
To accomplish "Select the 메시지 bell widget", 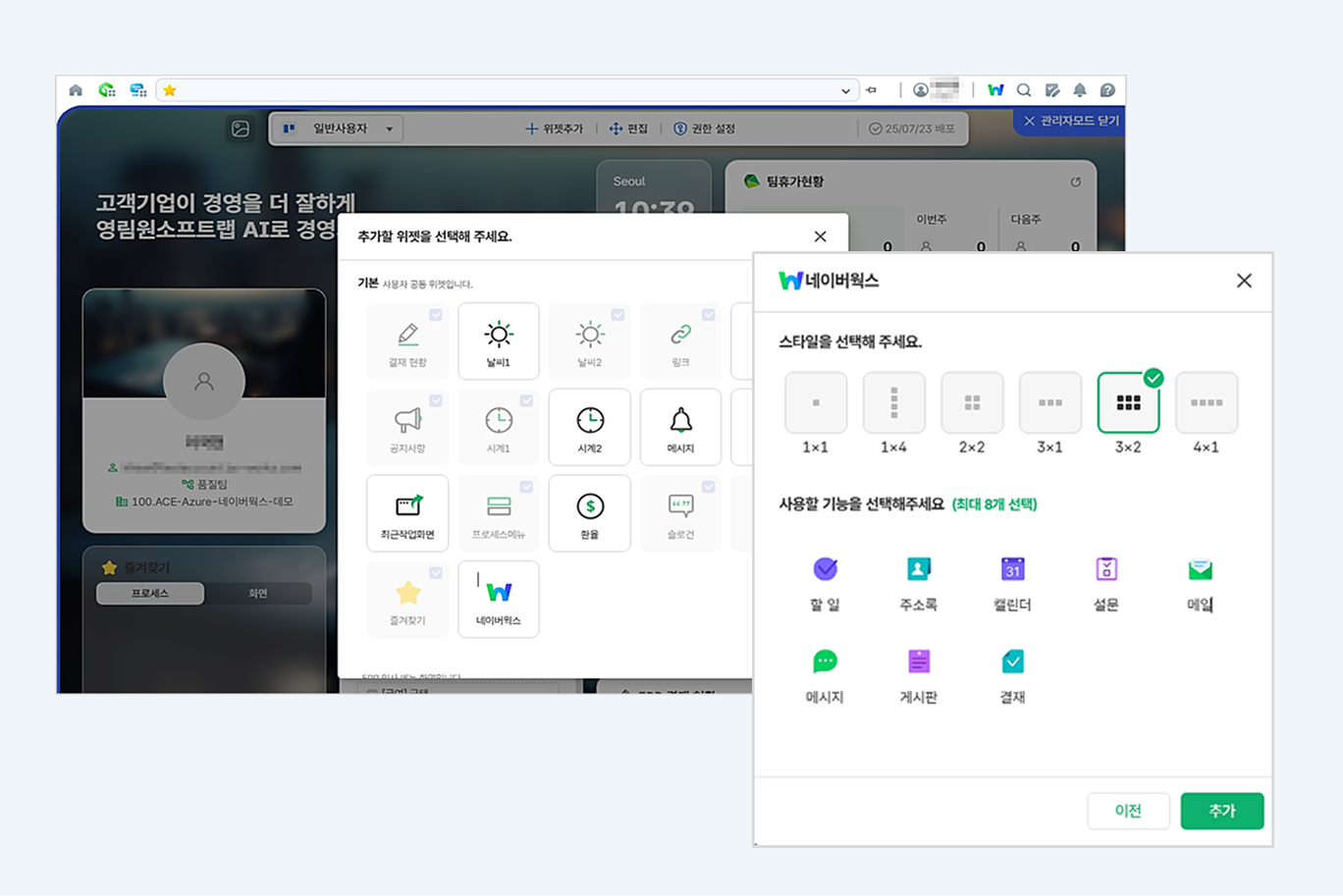I will pyautogui.click(x=680, y=427).
